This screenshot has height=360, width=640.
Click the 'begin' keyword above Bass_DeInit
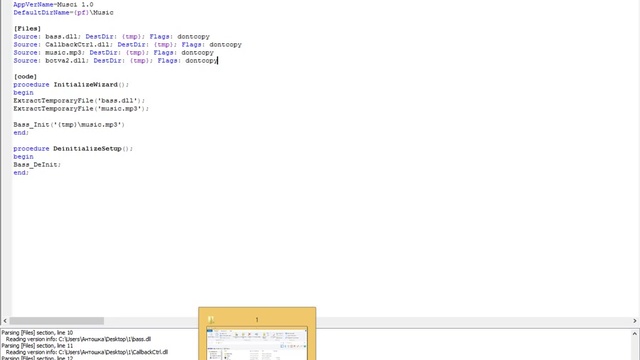coord(23,157)
